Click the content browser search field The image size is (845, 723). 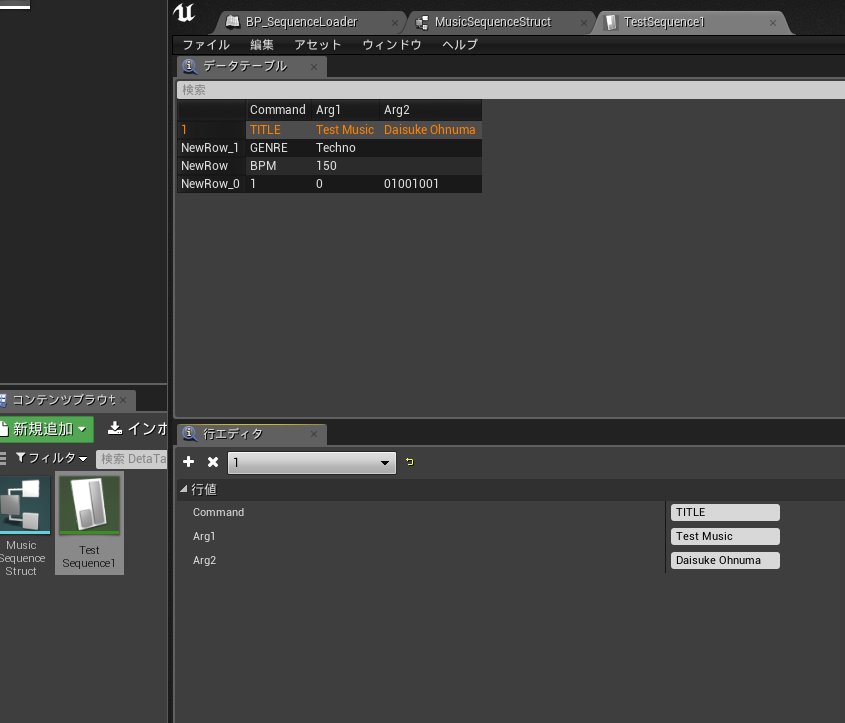132,459
